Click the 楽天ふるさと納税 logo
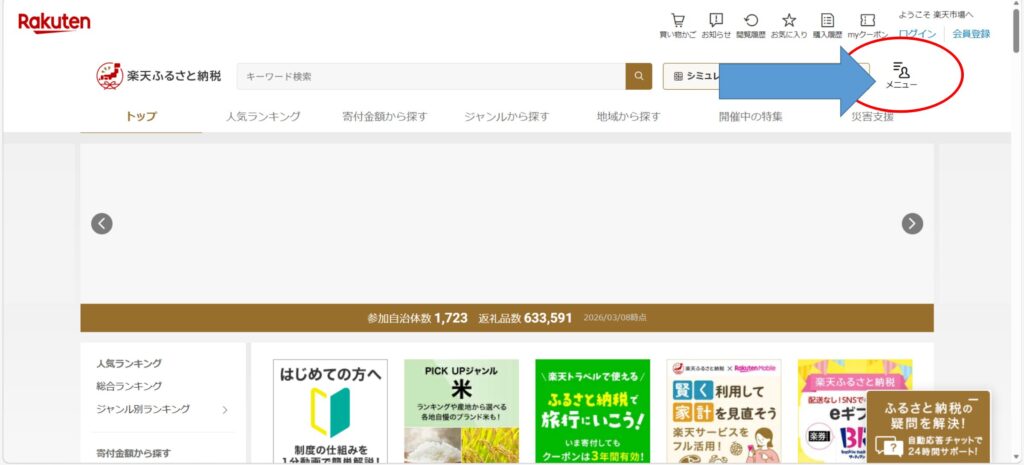 (159, 76)
